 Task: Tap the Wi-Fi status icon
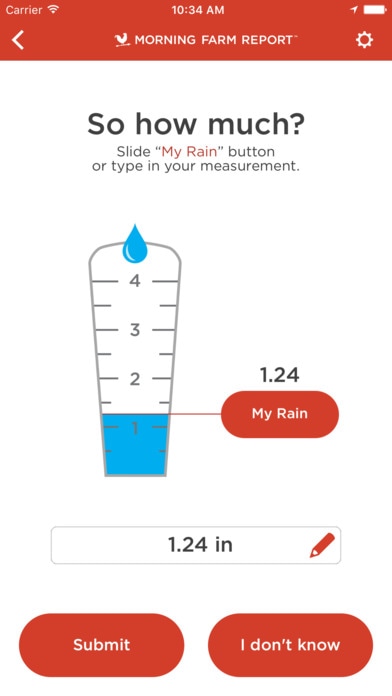pyautogui.click(x=54, y=10)
